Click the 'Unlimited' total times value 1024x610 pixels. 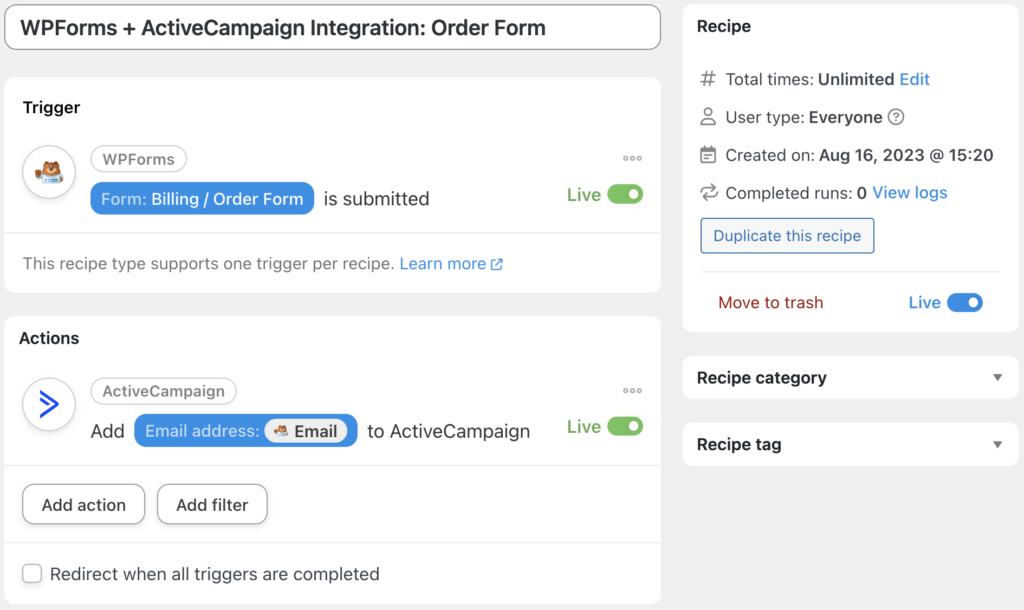click(x=856, y=79)
